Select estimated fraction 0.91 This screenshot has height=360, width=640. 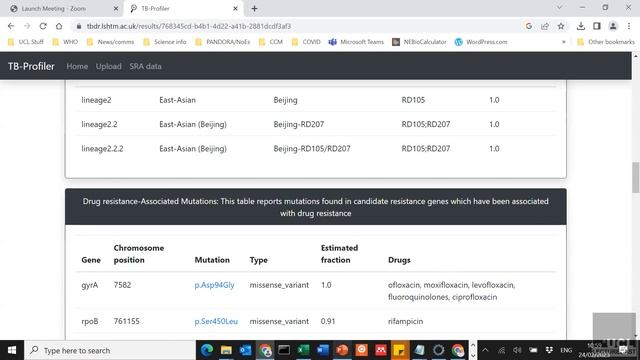click(328, 321)
